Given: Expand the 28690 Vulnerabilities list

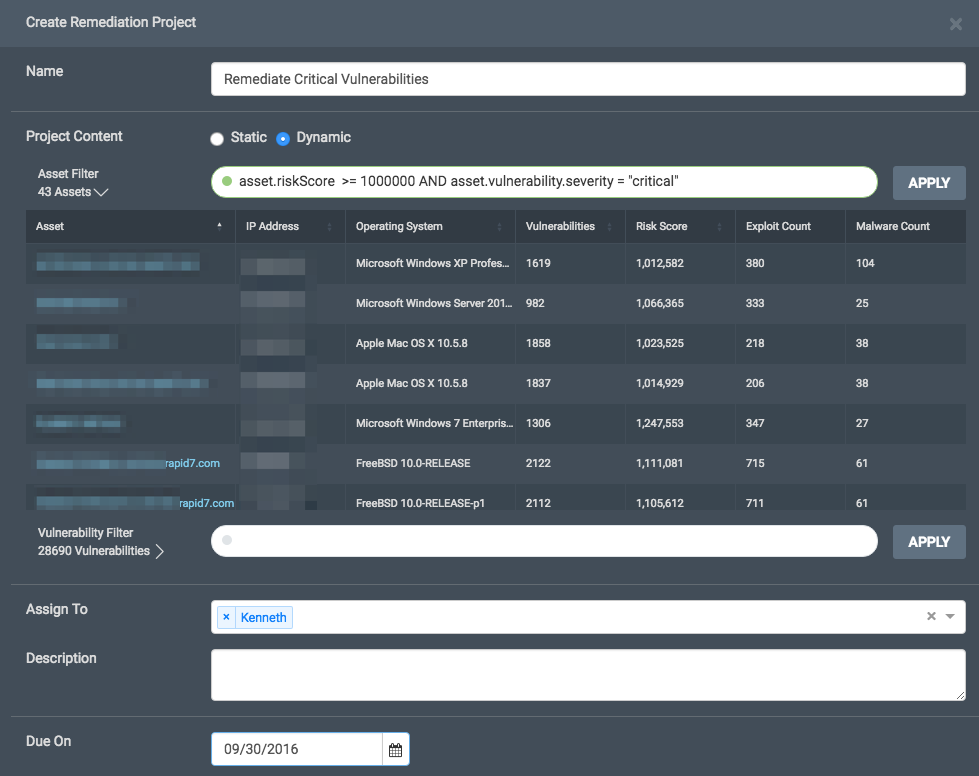Looking at the screenshot, I should 160,551.
